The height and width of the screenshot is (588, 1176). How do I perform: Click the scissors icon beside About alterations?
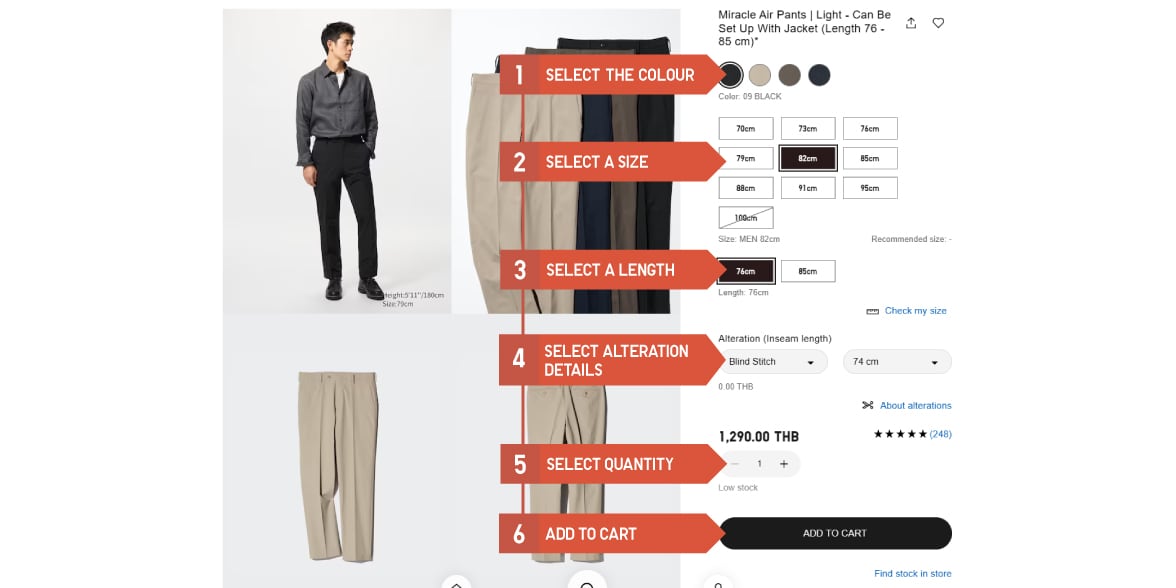(x=868, y=406)
